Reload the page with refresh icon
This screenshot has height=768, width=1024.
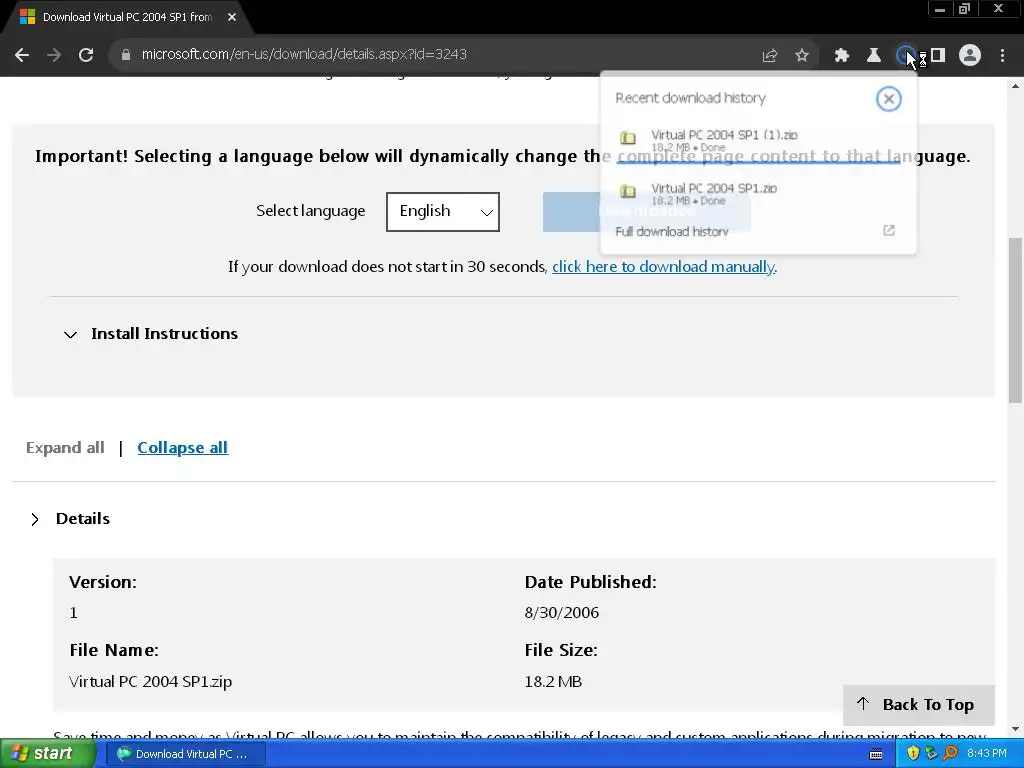tap(86, 55)
